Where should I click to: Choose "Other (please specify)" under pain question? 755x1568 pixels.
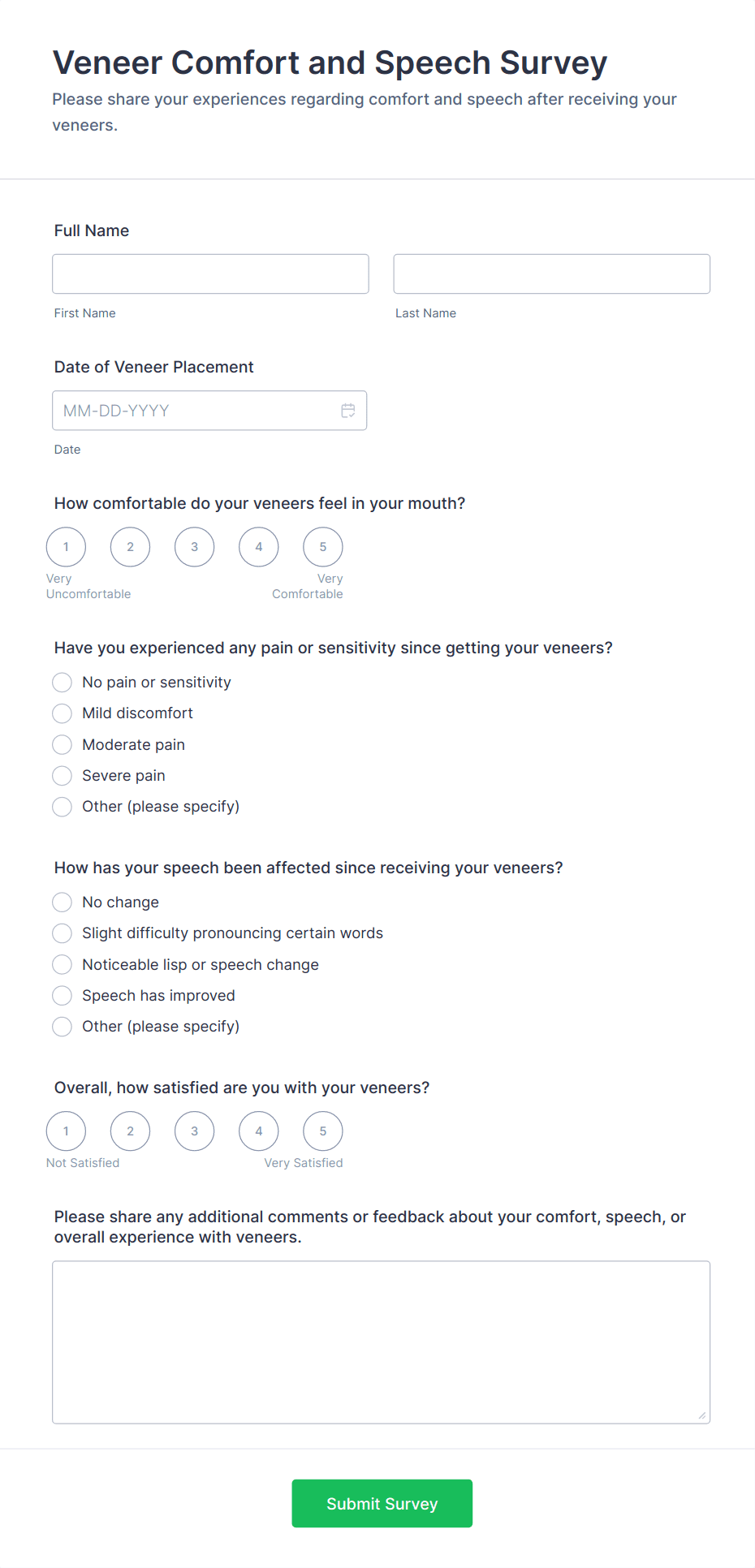coord(62,807)
